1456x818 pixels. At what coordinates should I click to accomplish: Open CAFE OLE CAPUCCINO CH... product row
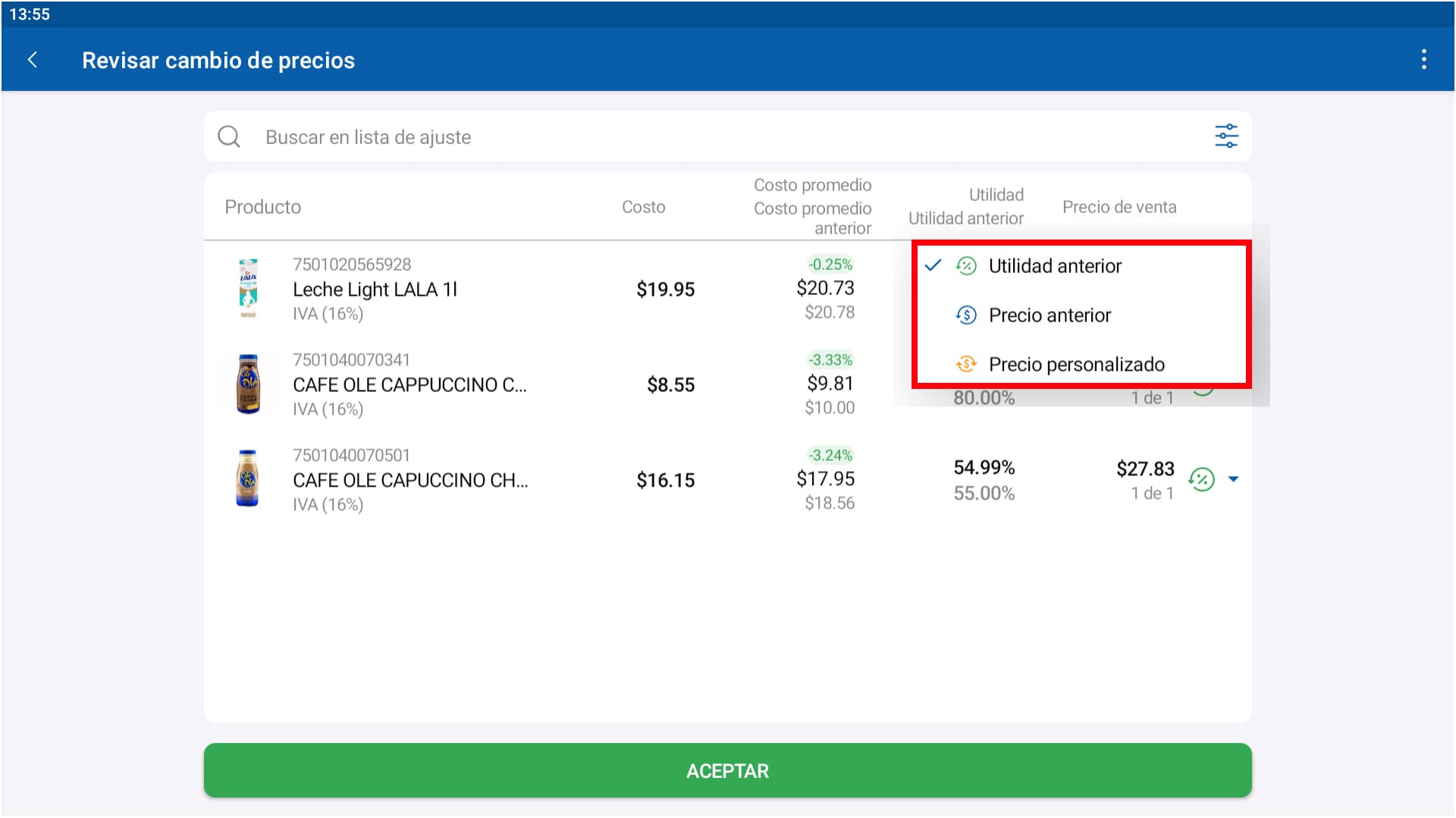(410, 481)
